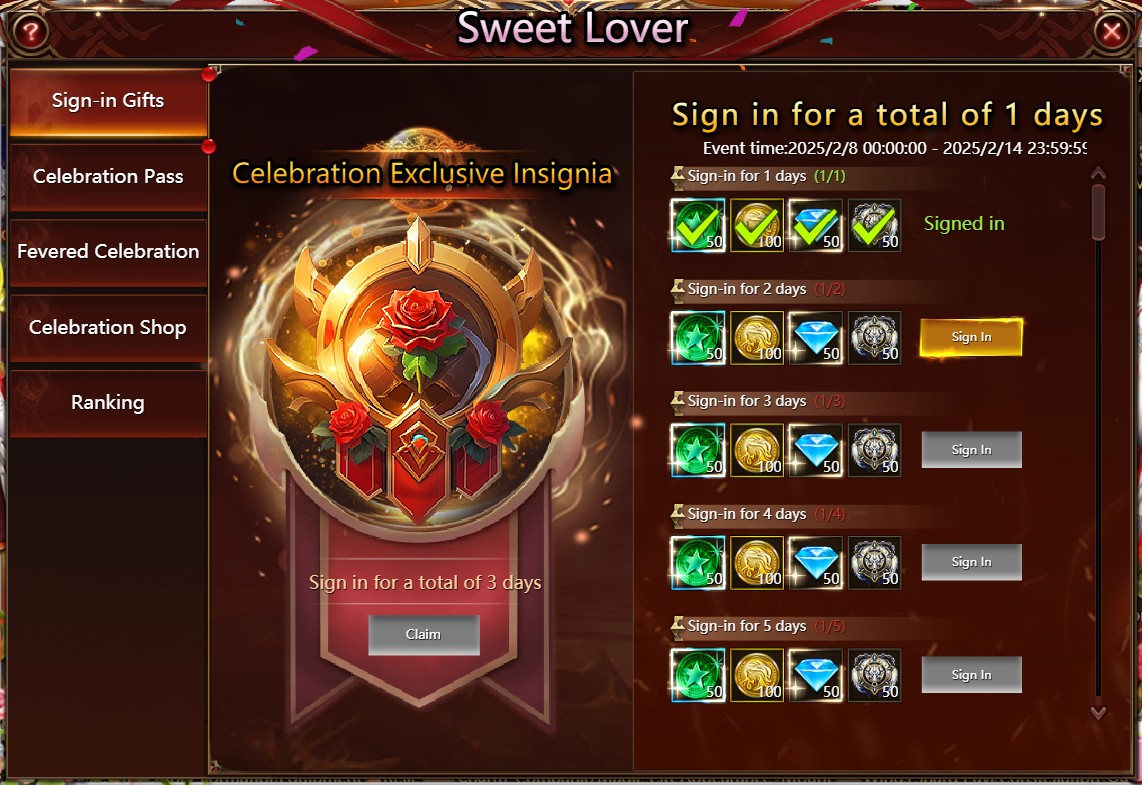Claim the 3-day insignia reward
Viewport: 1142px width, 785px height.
pos(423,635)
